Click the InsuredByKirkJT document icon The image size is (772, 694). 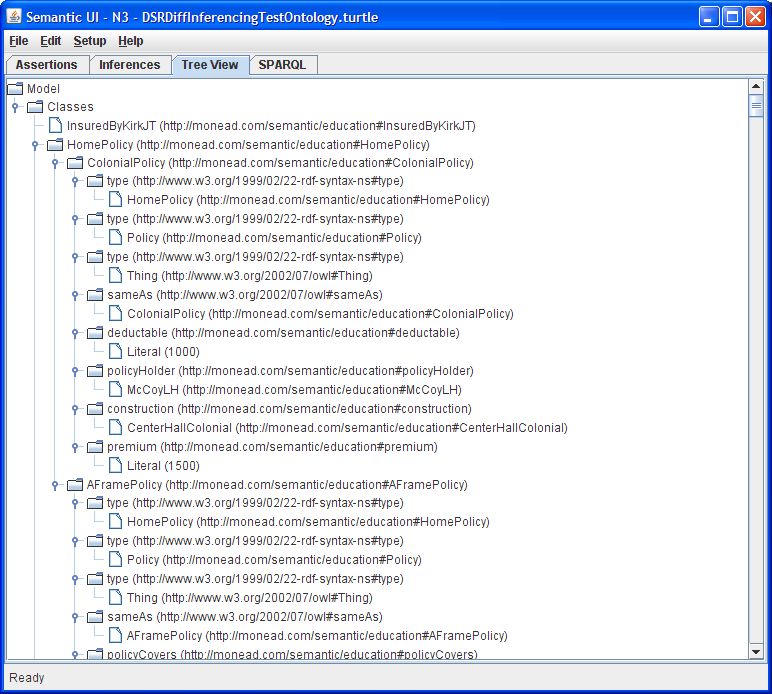56,126
